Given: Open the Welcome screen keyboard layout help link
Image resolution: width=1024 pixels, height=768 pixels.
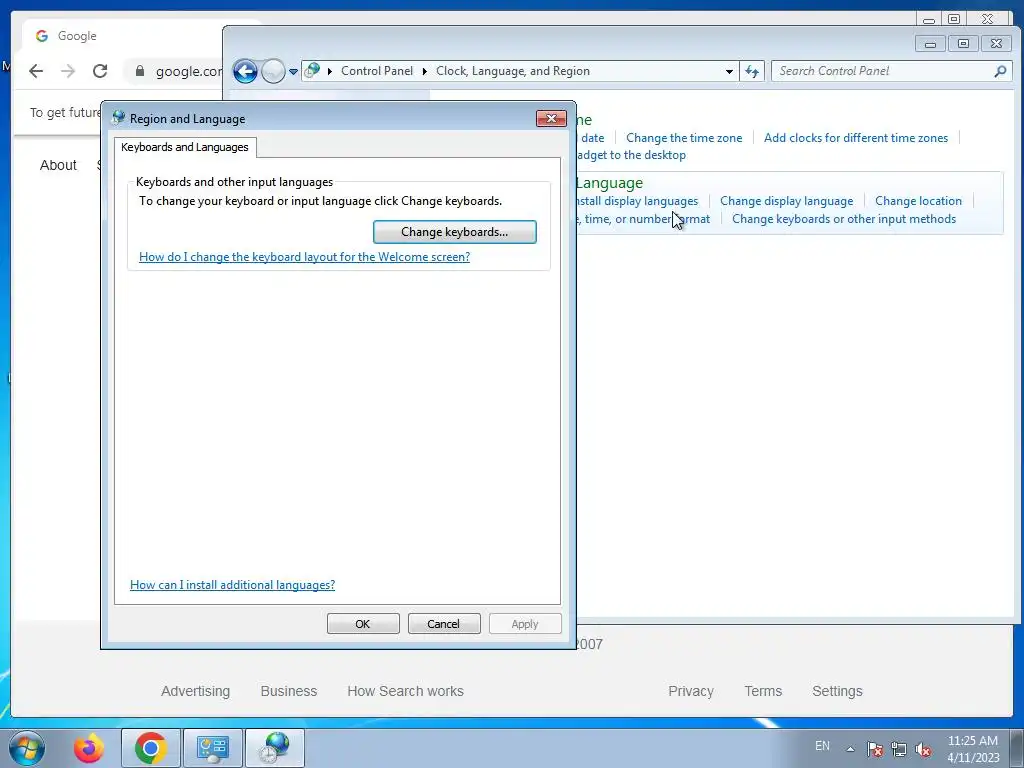Looking at the screenshot, I should point(304,257).
